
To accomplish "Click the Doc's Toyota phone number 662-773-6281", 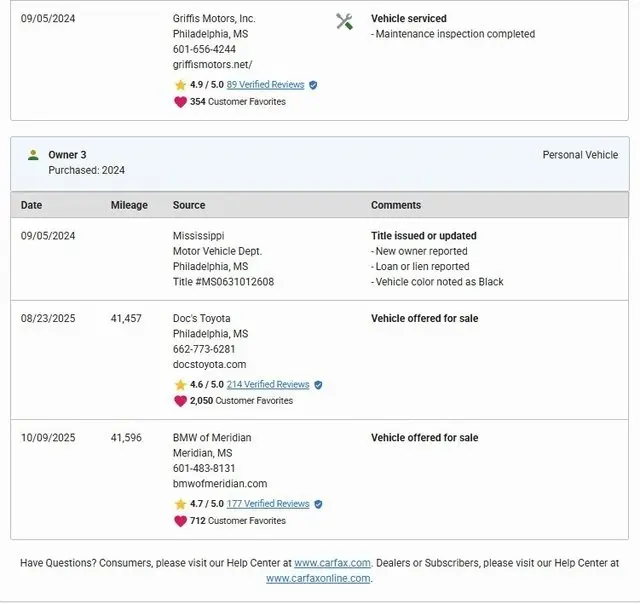I will [204, 350].
